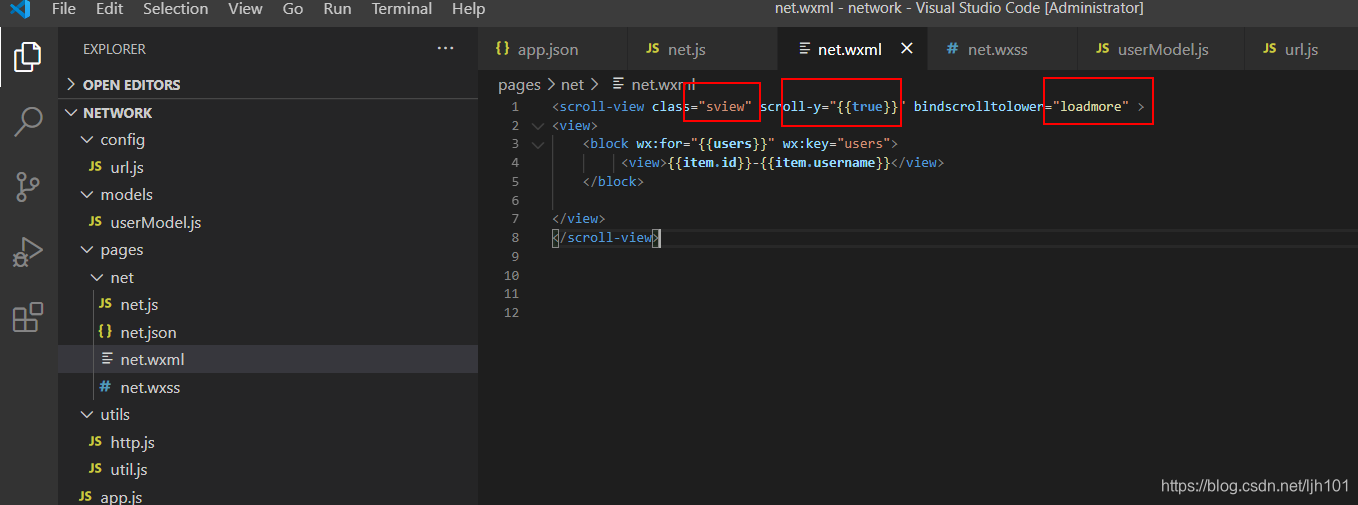Click the EXPLORER panel title
The height and width of the screenshot is (505, 1358).
point(114,49)
